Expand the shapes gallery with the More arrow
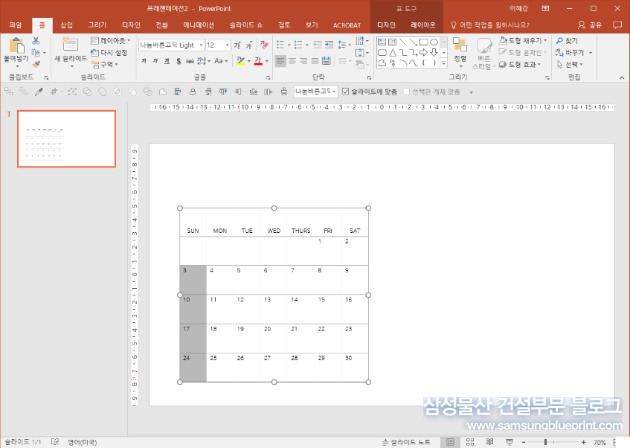Viewport: 630px width, 448px height. (x=444, y=63)
